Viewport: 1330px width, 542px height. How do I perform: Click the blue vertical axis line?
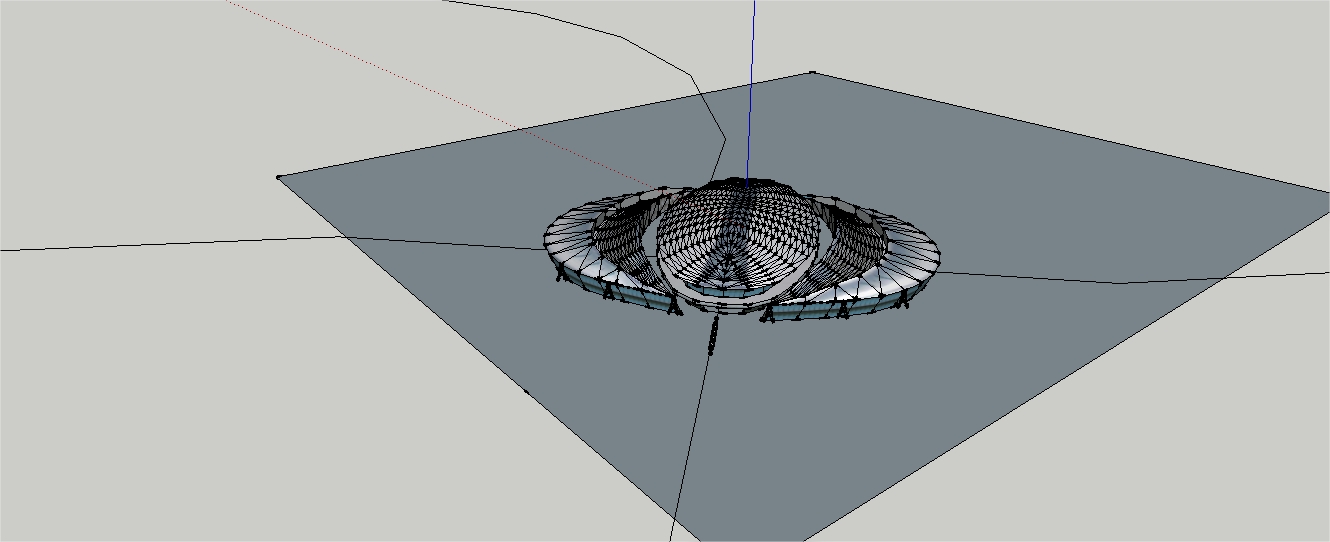[x=752, y=80]
